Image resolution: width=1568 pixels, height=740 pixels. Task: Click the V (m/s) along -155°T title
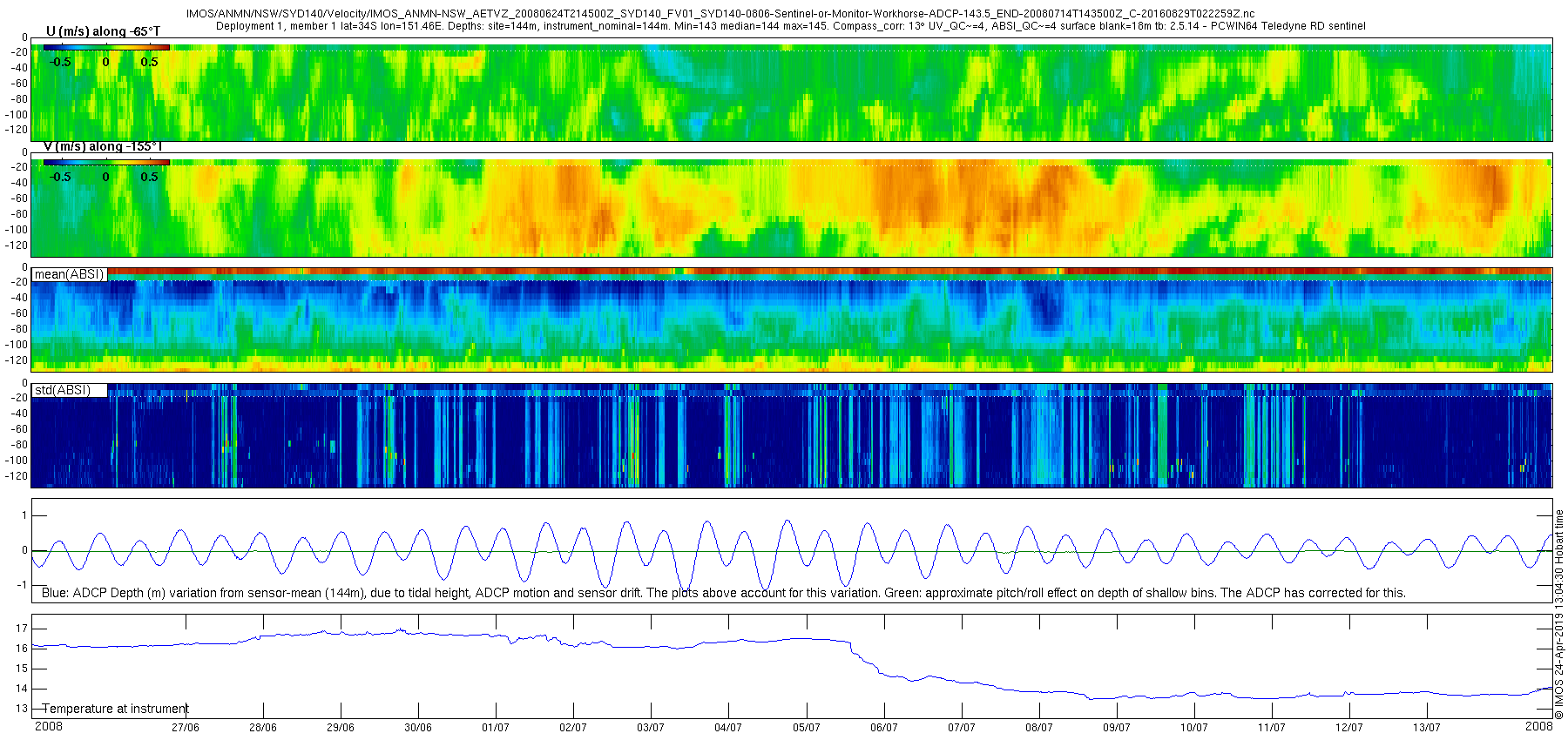pyautogui.click(x=103, y=146)
